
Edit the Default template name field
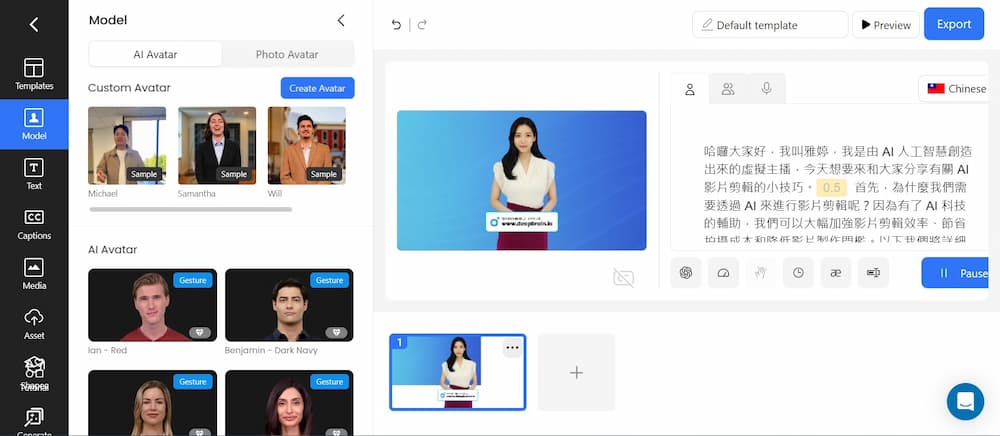point(770,25)
